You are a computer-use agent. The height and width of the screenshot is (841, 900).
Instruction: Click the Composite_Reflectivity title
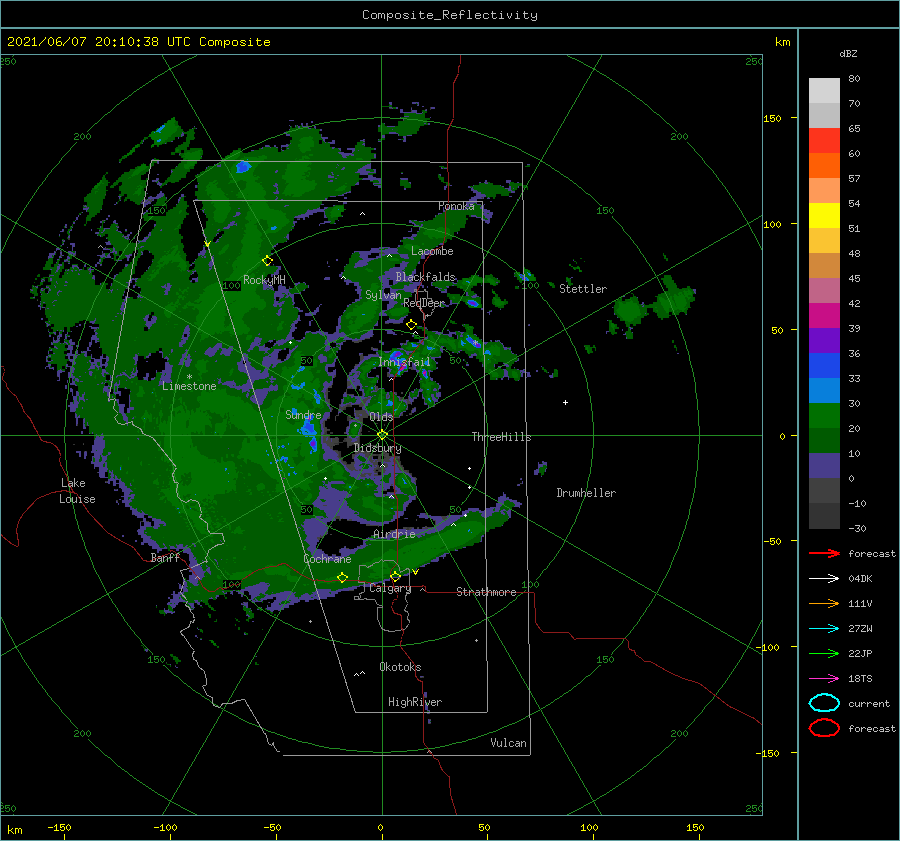(450, 15)
